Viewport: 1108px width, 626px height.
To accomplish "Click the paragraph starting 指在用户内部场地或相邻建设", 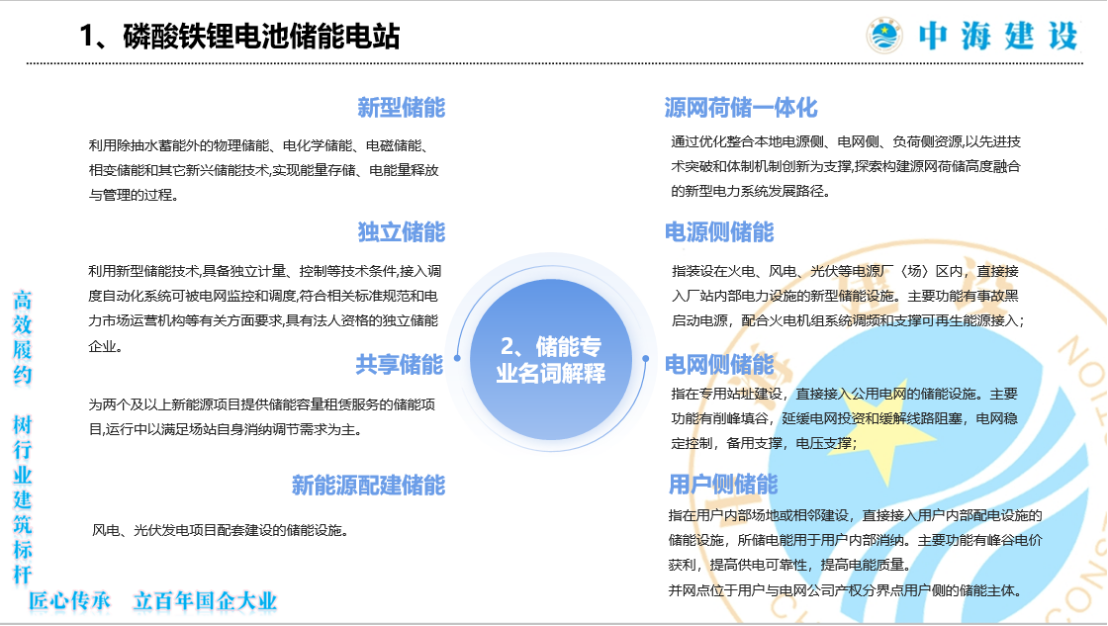I will click(855, 540).
